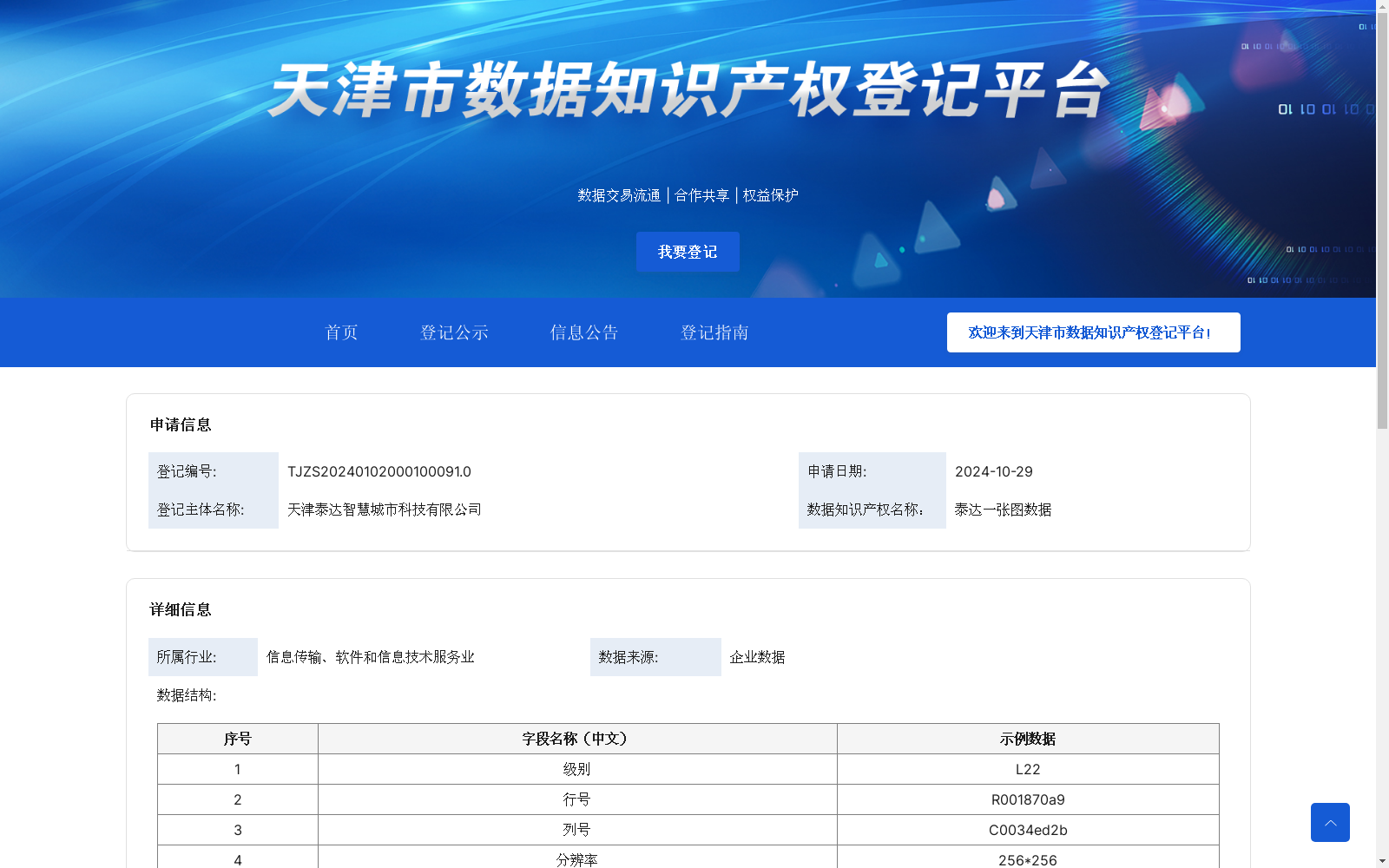Click the 示例数据 column header
The image size is (1389, 868).
(1028, 739)
